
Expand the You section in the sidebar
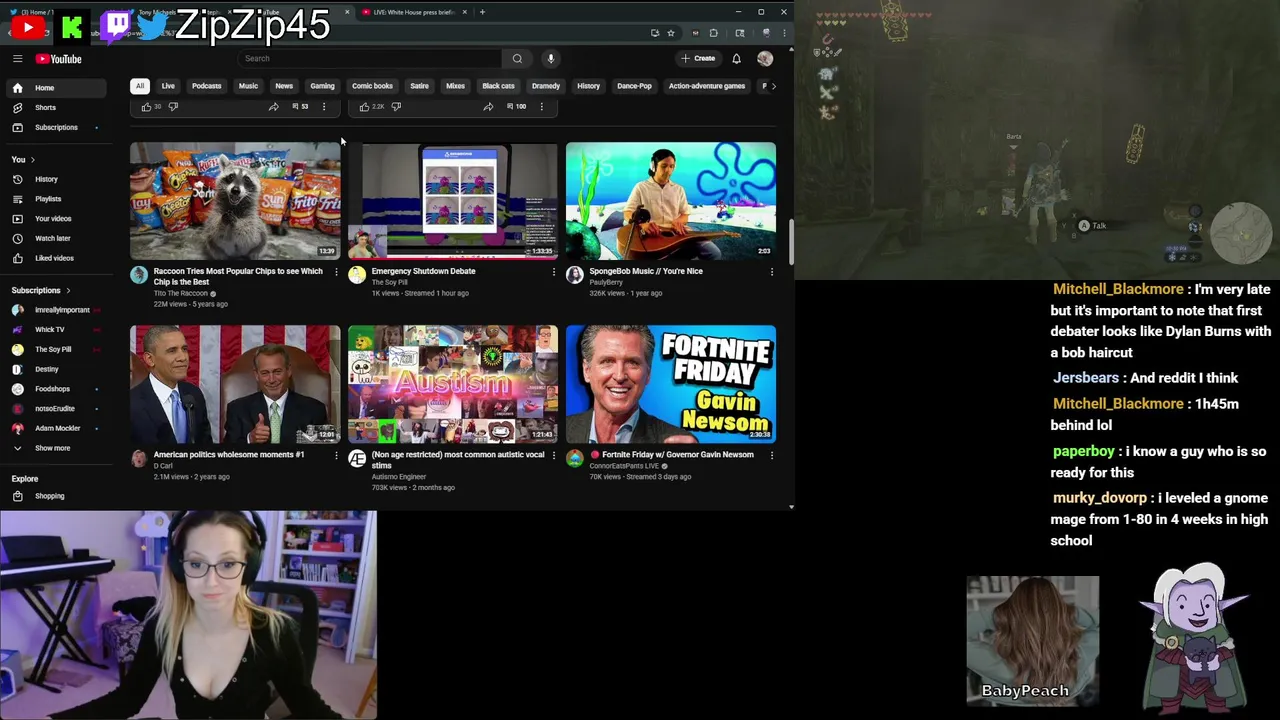point(23,159)
